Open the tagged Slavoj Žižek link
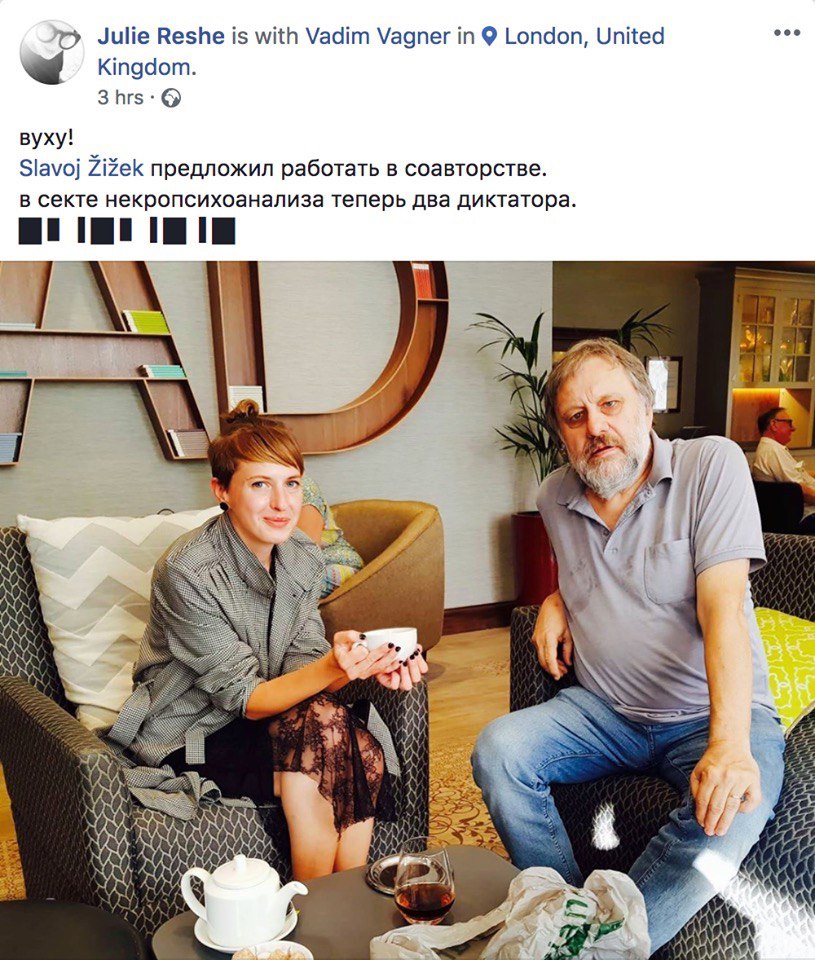This screenshot has height=960, width=815. 81,168
